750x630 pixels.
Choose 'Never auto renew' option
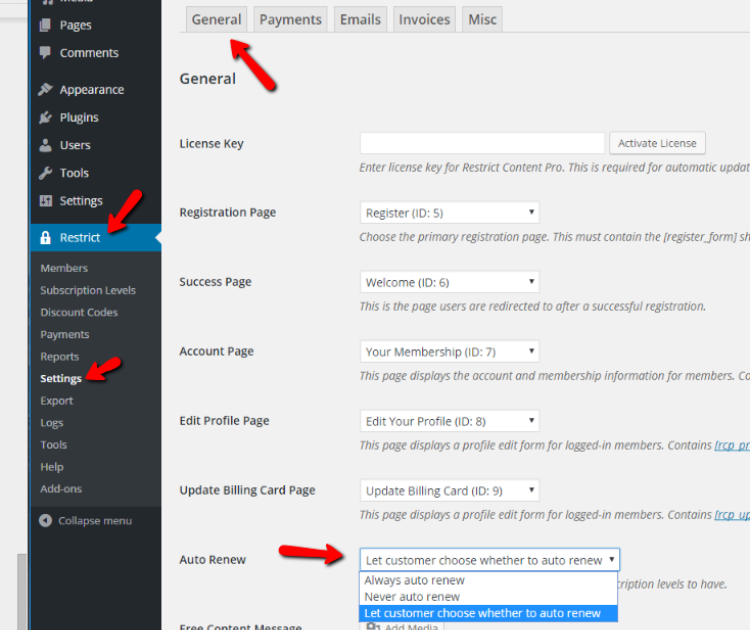[x=488, y=597]
